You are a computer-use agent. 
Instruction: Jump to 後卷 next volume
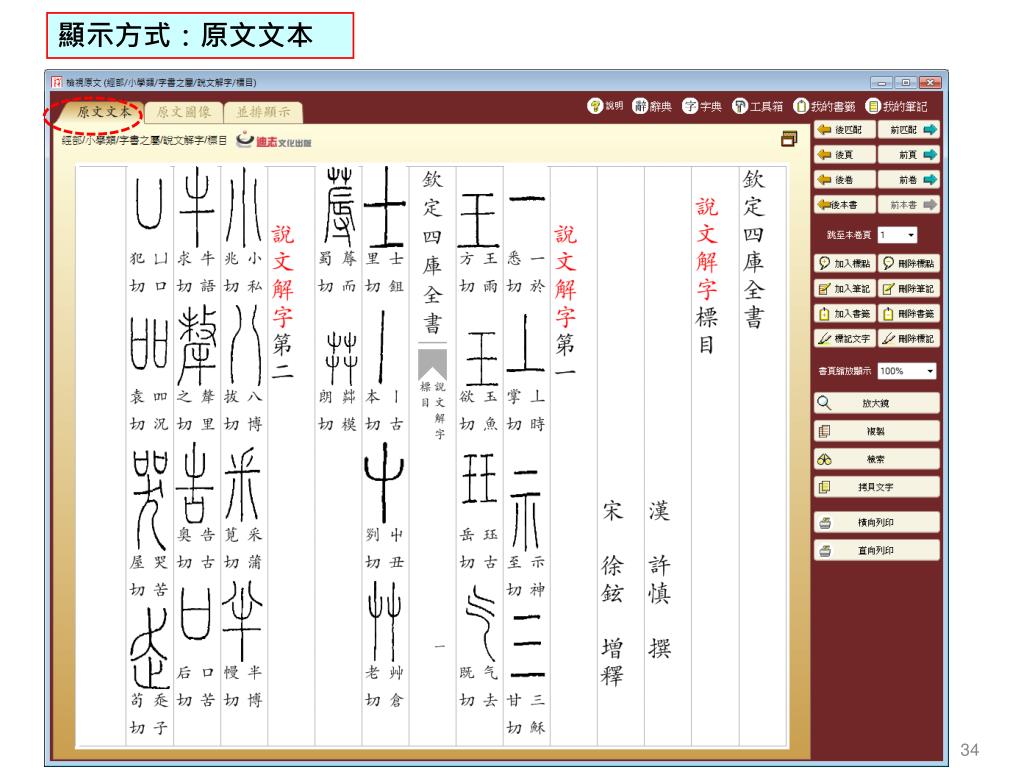[844, 180]
